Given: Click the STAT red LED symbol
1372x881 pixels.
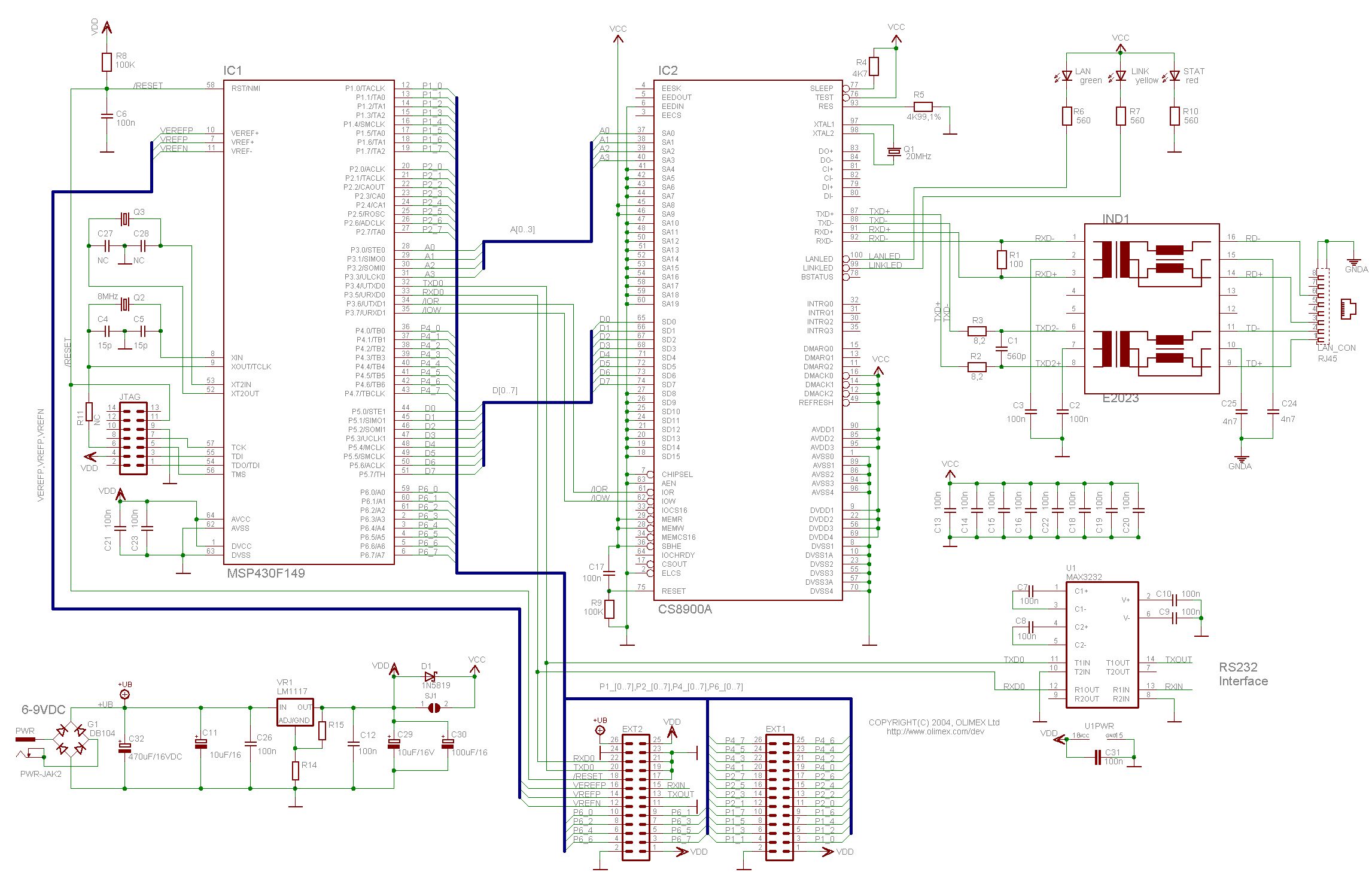Looking at the screenshot, I should click(1174, 76).
